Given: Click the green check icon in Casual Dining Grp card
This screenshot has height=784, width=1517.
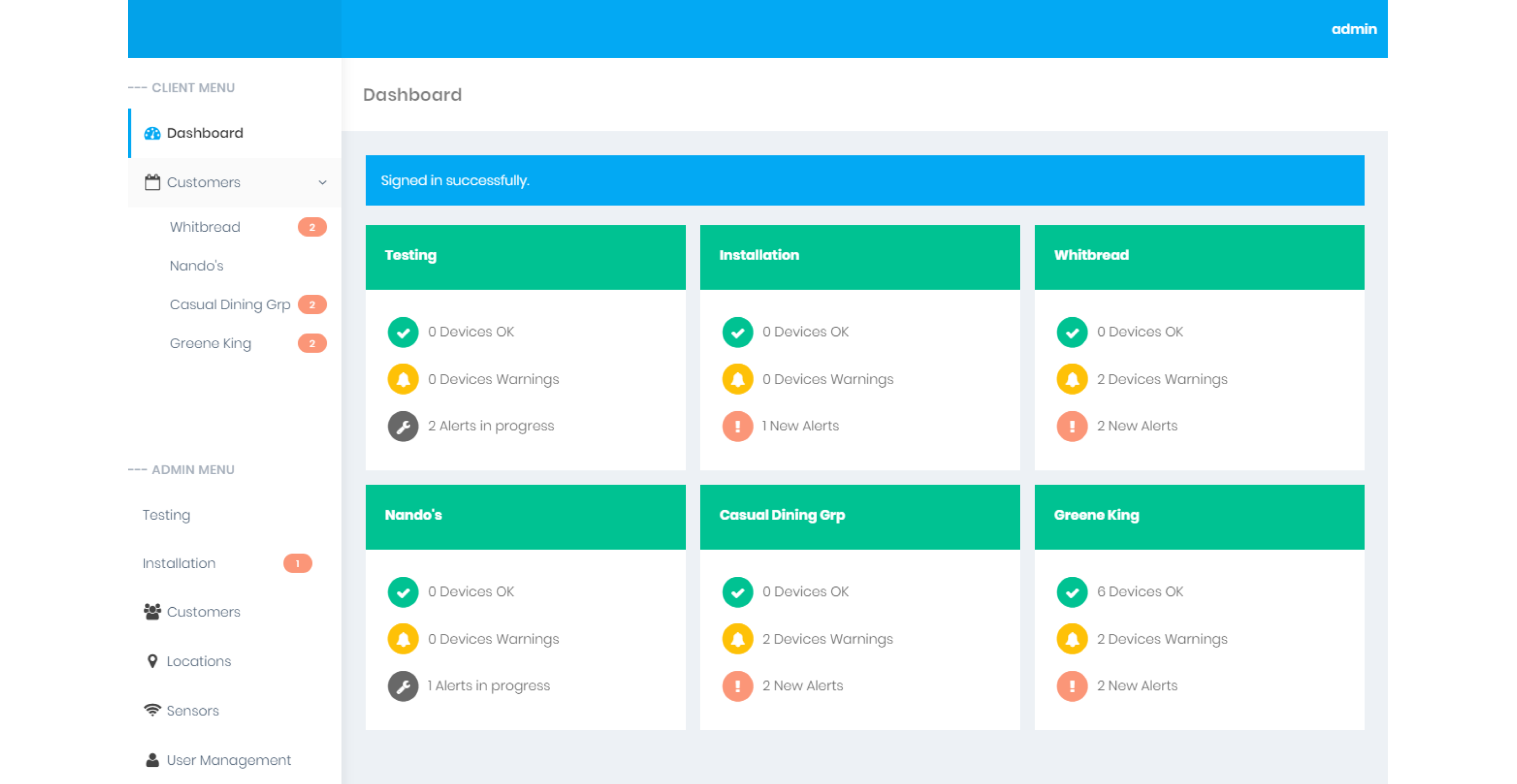Looking at the screenshot, I should click(x=737, y=592).
